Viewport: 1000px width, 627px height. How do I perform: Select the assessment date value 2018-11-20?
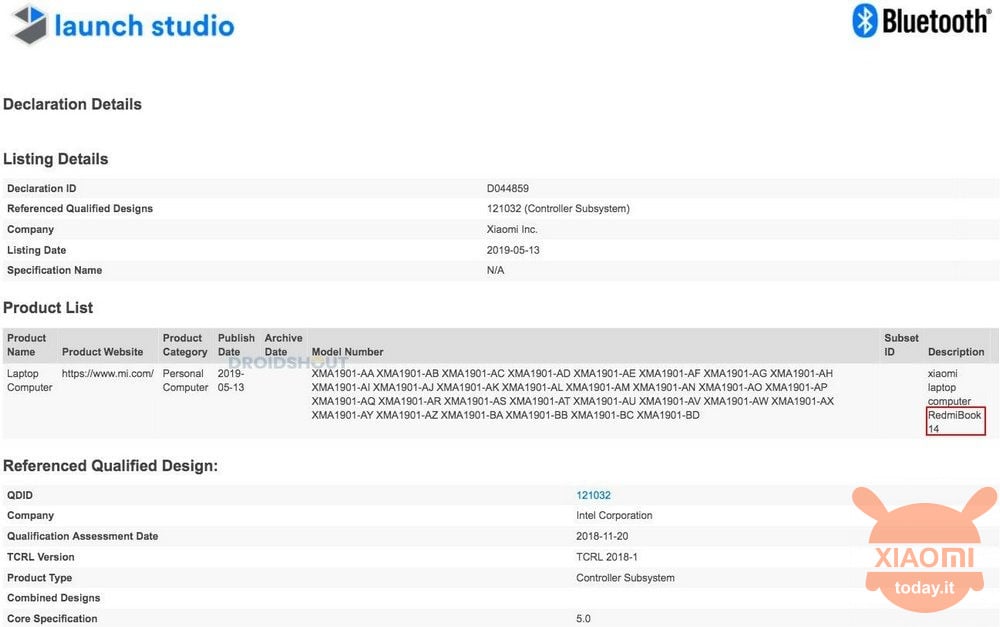click(x=602, y=536)
